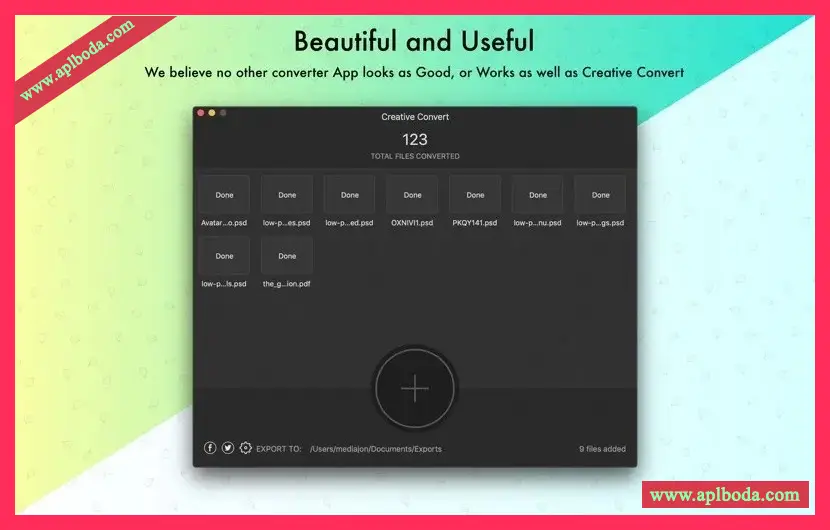This screenshot has width=830, height=530.
Task: Click the Twitter share icon
Action: click(x=228, y=448)
